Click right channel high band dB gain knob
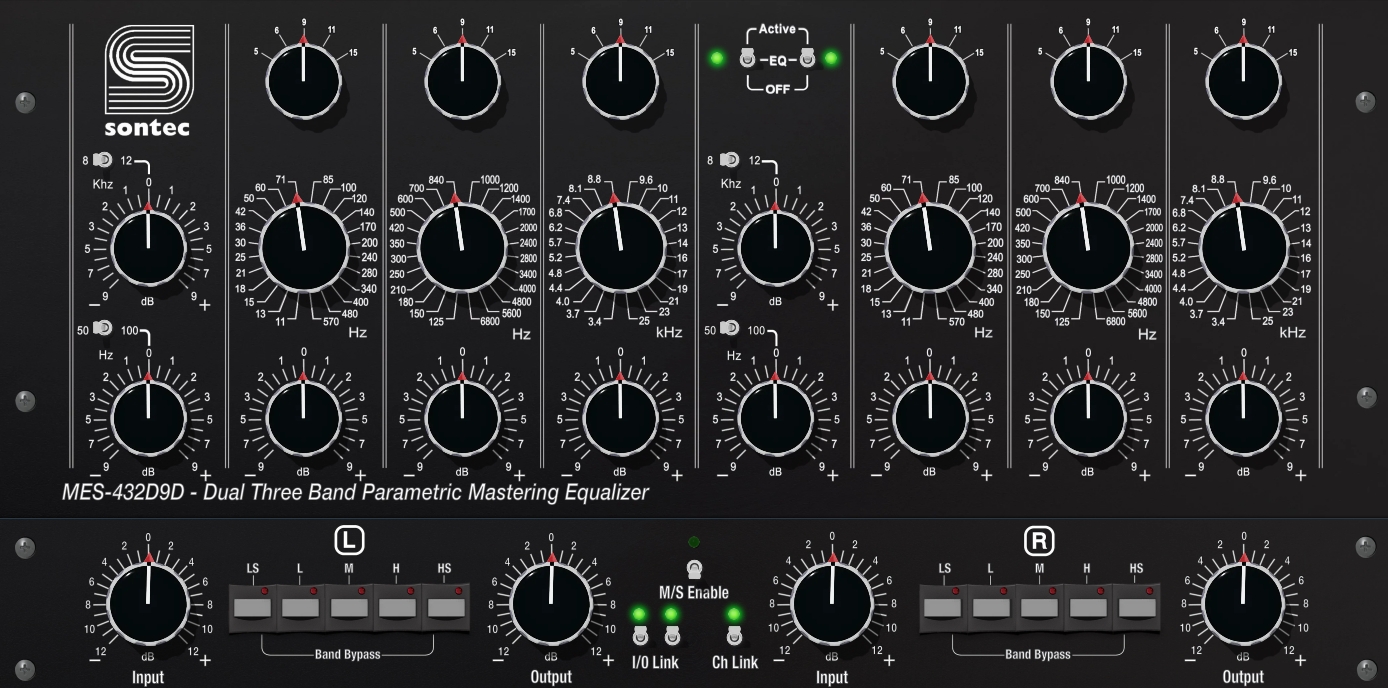The image size is (1388, 688). [1244, 416]
